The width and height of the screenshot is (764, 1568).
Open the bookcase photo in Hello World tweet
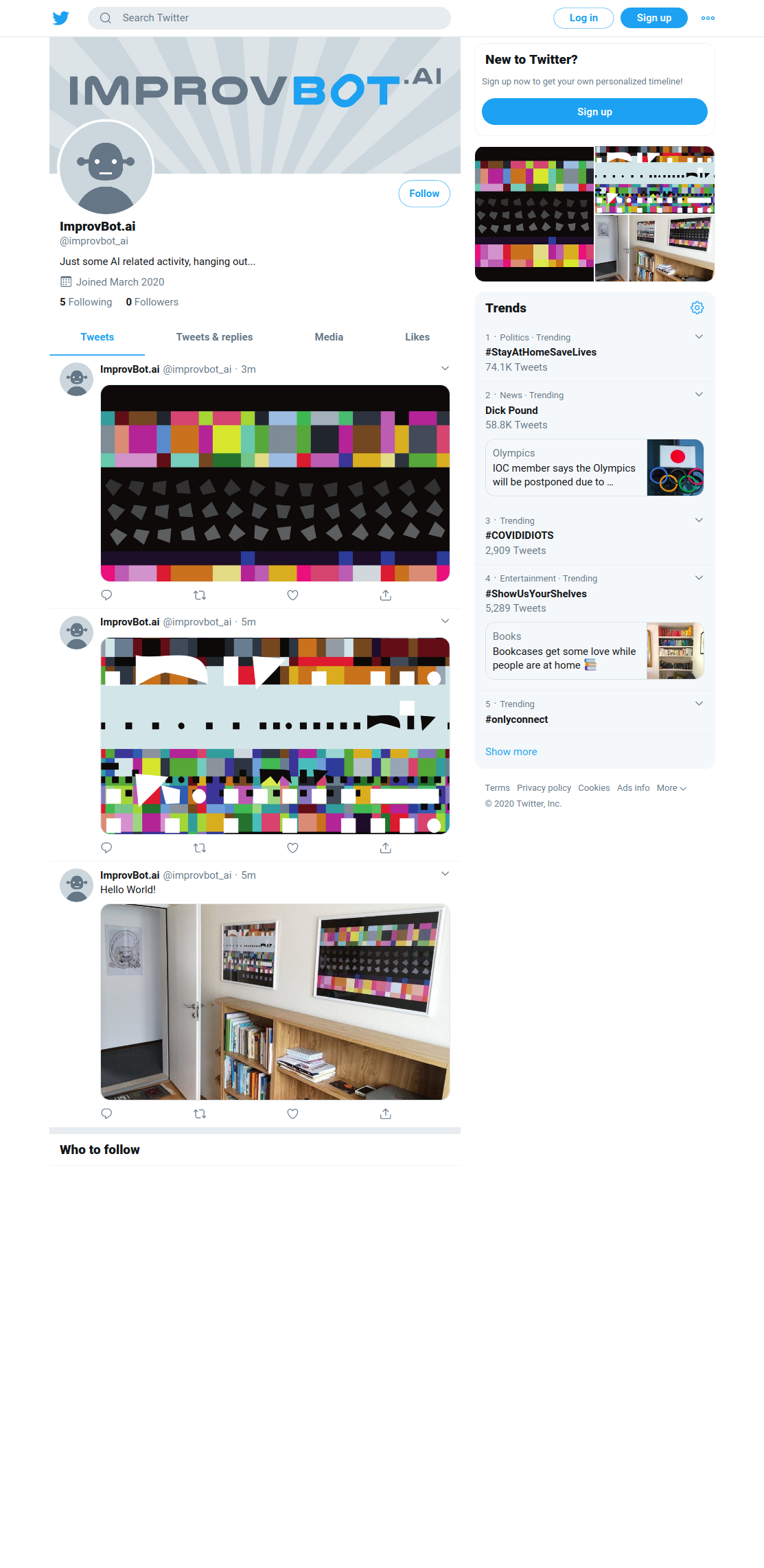coord(275,1002)
